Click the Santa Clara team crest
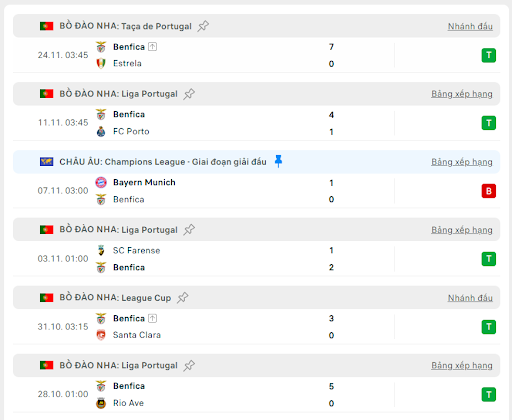Viewport: 512px width, 420px height. coord(101,335)
